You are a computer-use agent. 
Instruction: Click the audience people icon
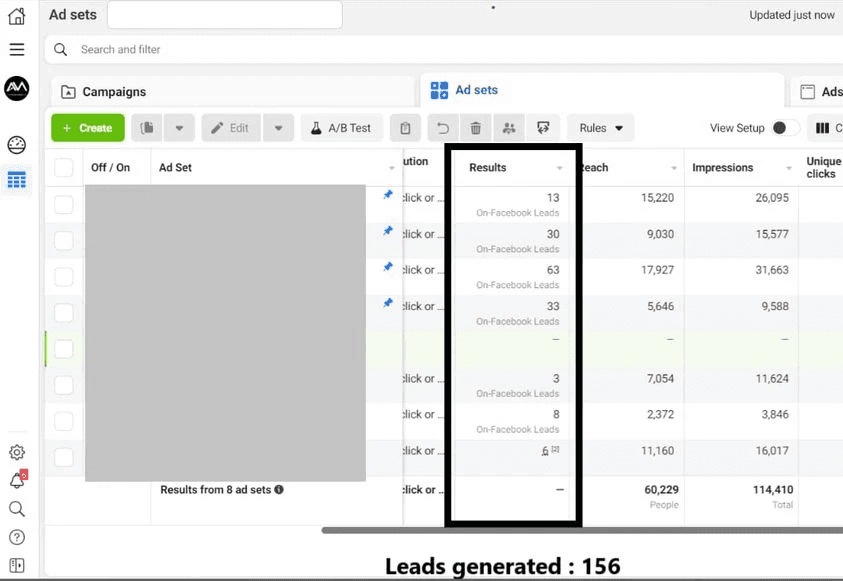point(509,128)
